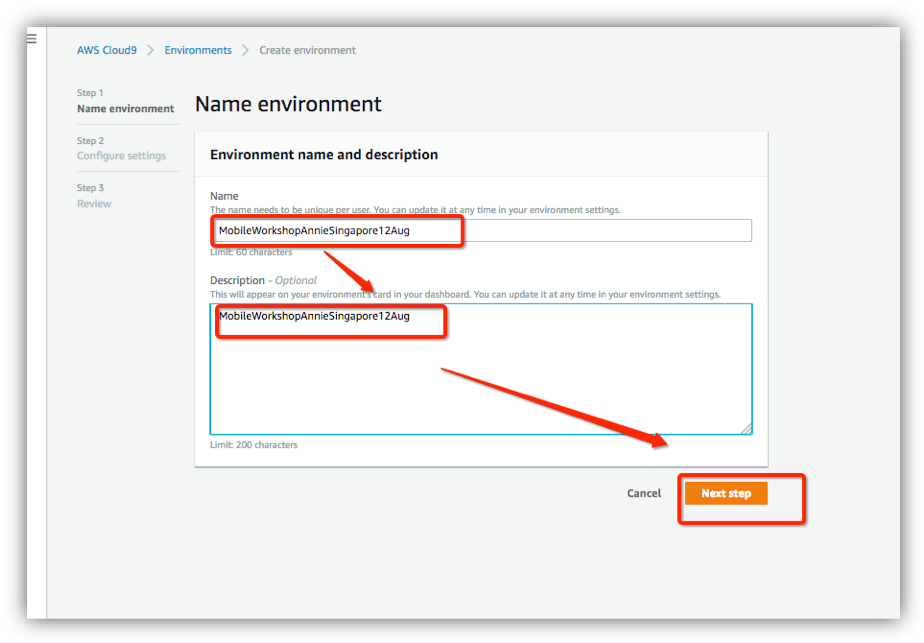Open the hamburger navigation menu
Screen dimensions: 924x643
tap(32, 39)
